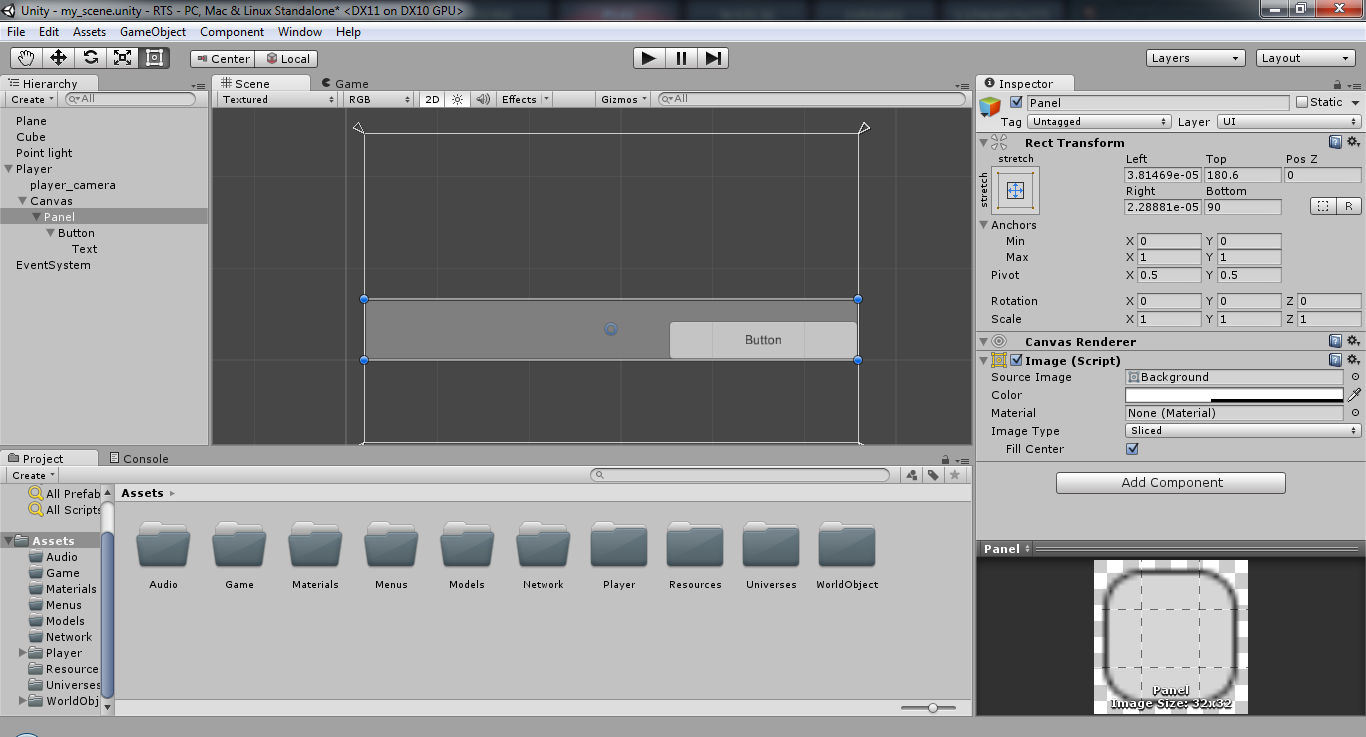Pause the game preview

[681, 58]
